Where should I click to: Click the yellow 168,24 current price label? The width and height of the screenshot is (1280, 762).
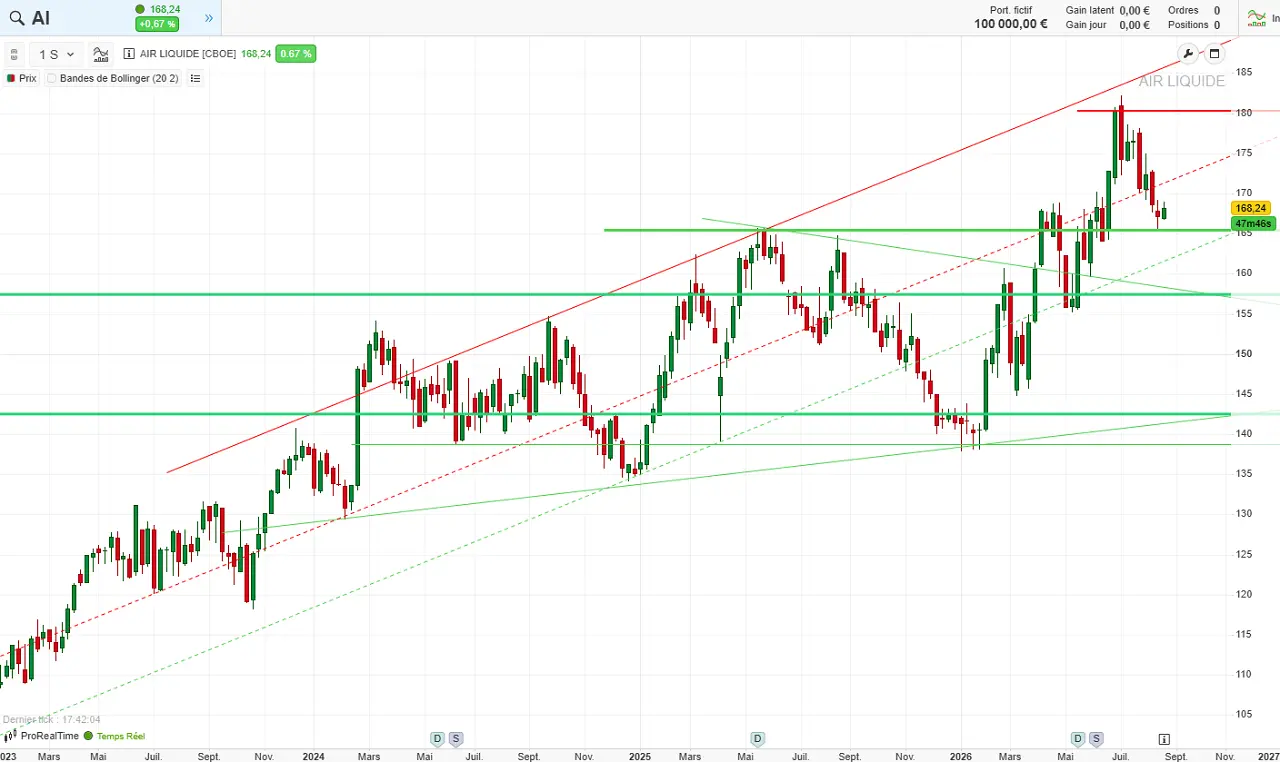1250,208
